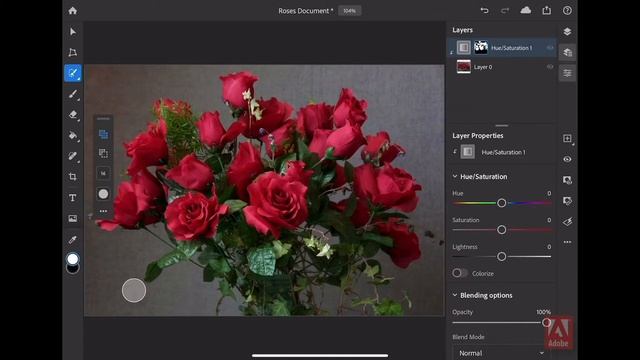Click the Lightness slider handle
640x360 pixels.
click(x=502, y=256)
